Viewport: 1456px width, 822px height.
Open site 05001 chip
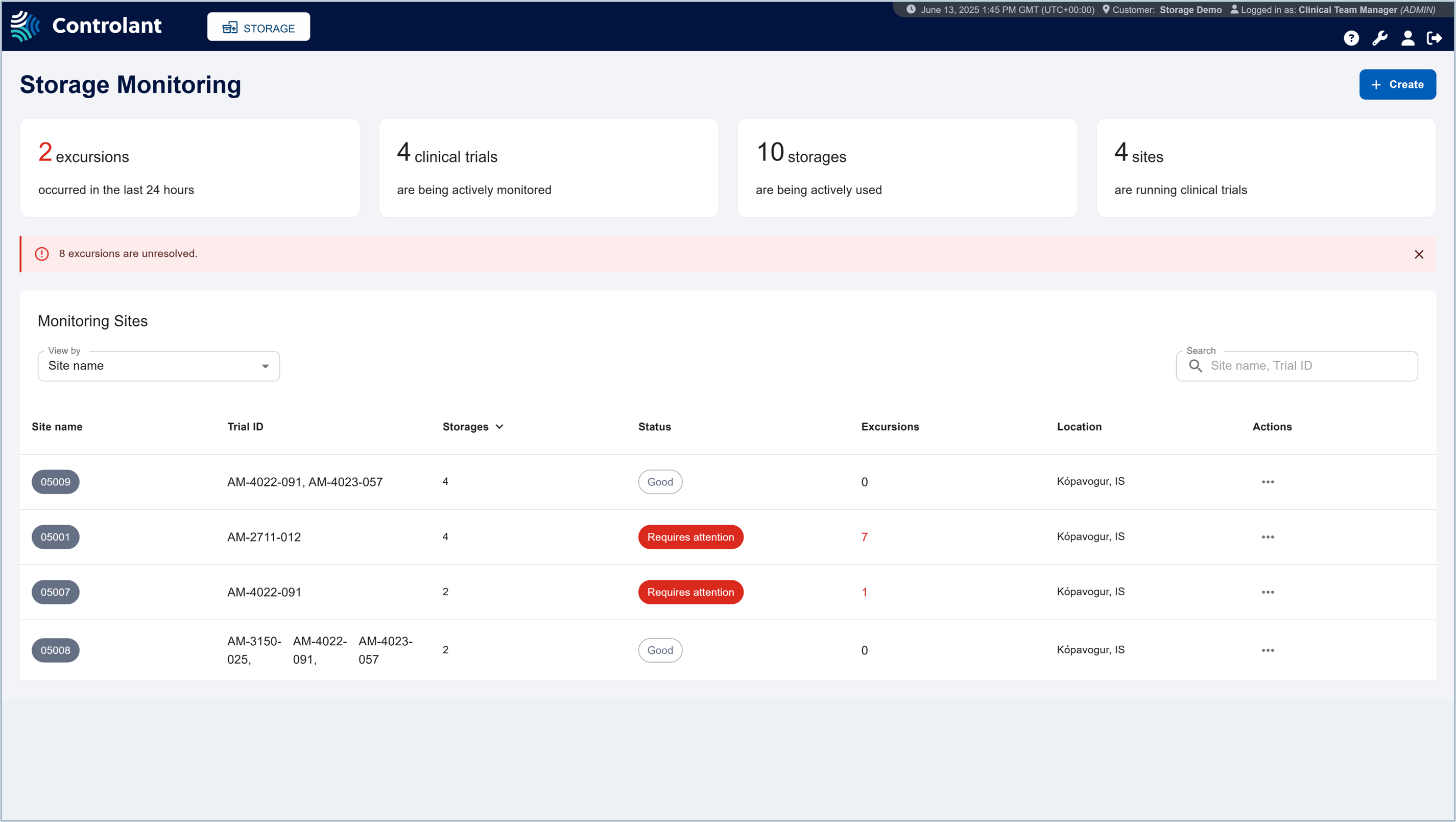pyautogui.click(x=55, y=537)
